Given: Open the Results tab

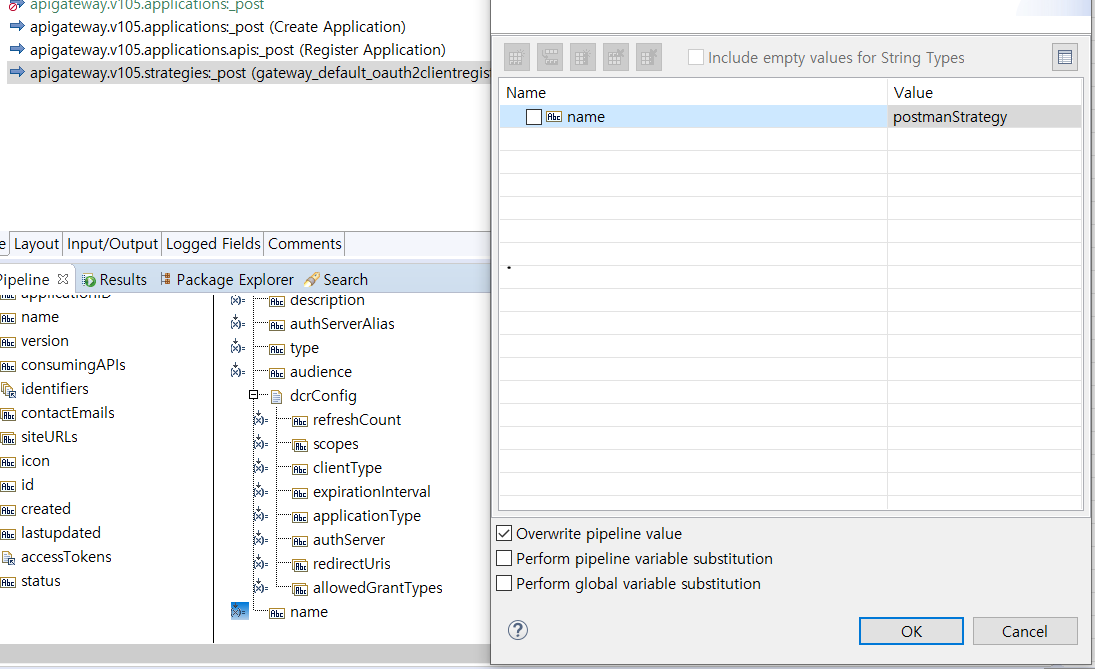Looking at the screenshot, I should coord(115,280).
